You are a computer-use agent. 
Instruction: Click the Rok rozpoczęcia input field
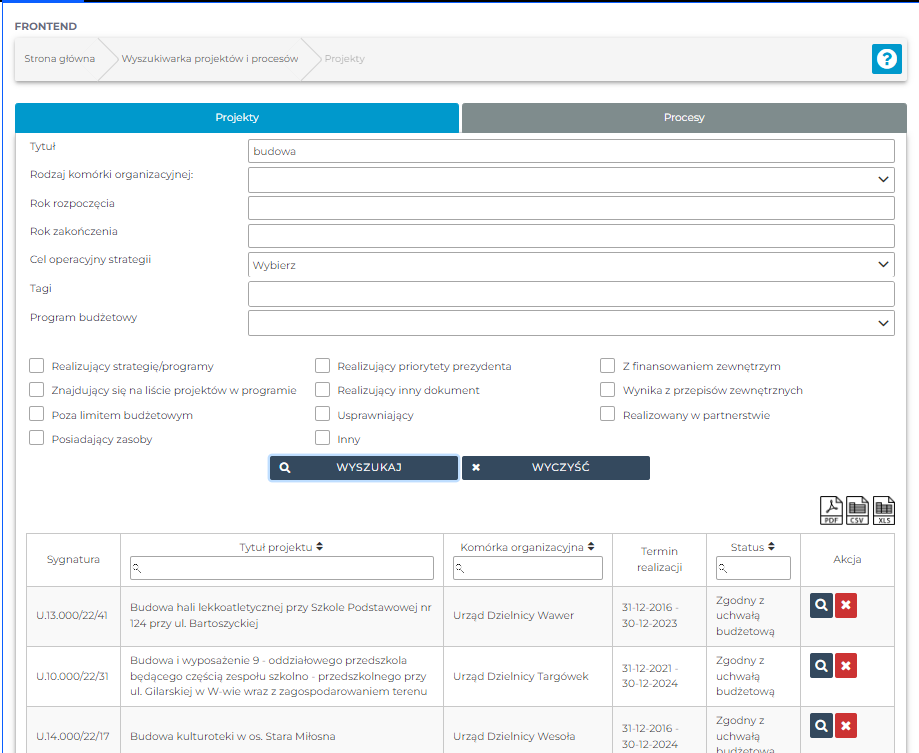point(571,208)
